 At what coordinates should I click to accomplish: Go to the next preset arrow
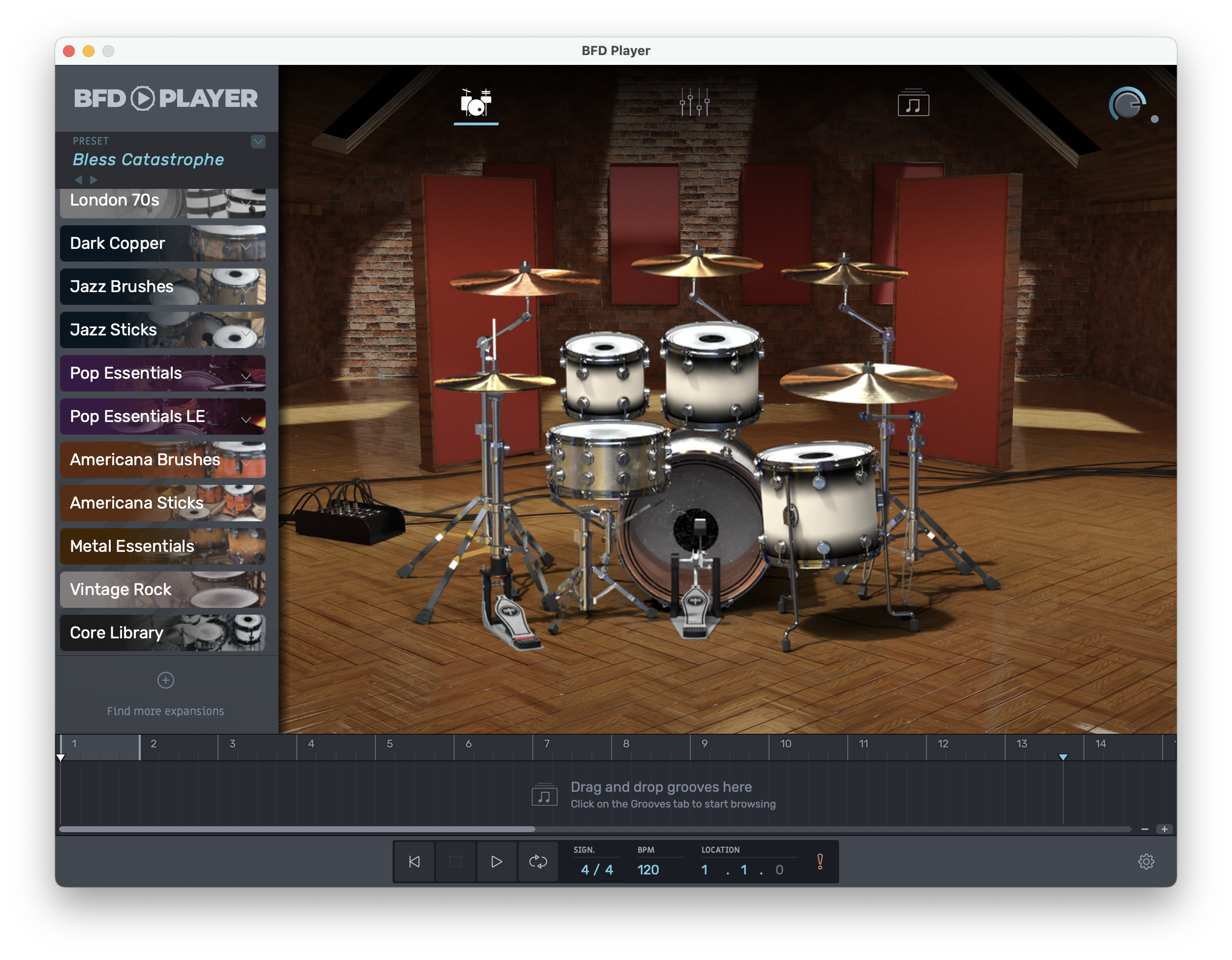pyautogui.click(x=94, y=180)
